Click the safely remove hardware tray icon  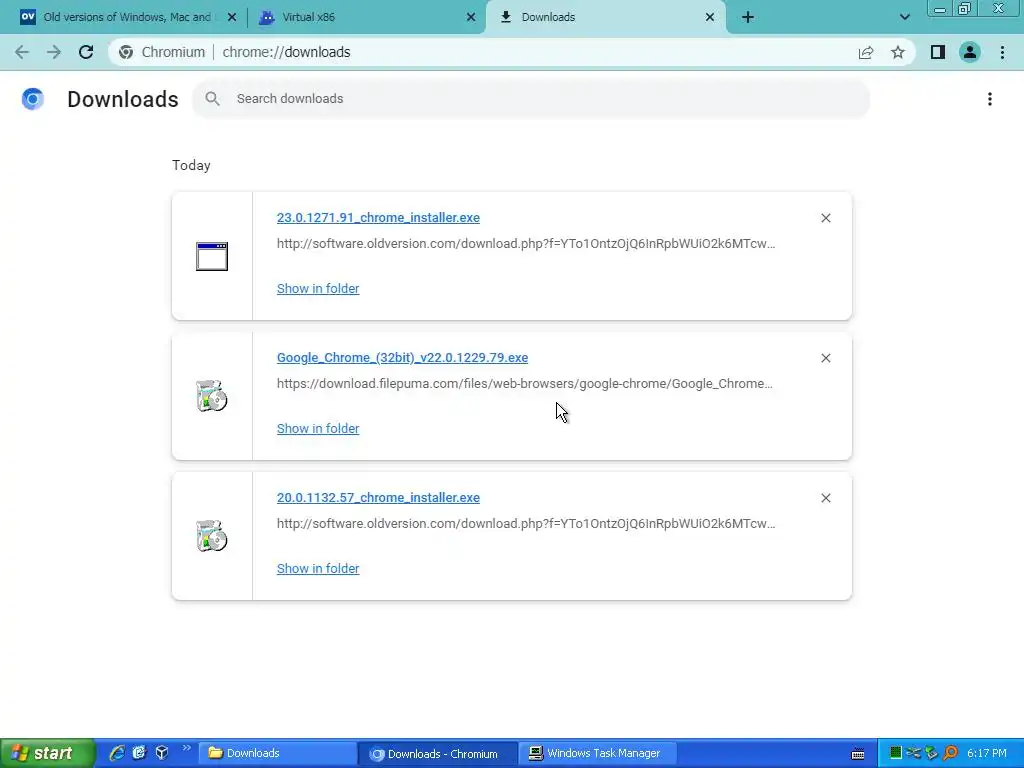932,753
